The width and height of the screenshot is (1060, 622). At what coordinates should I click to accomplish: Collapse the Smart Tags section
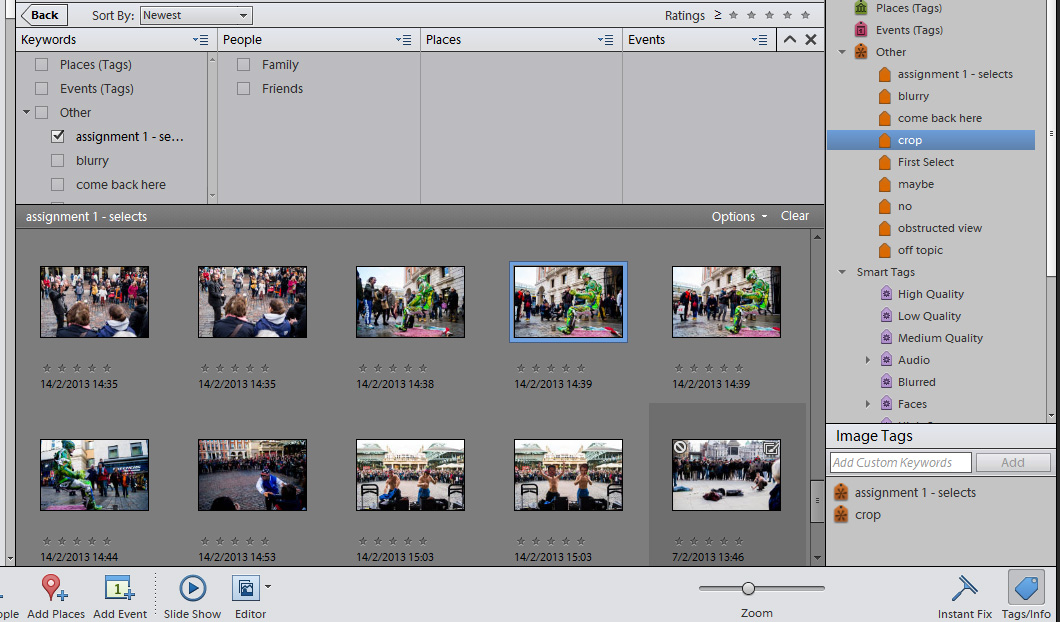coord(842,272)
